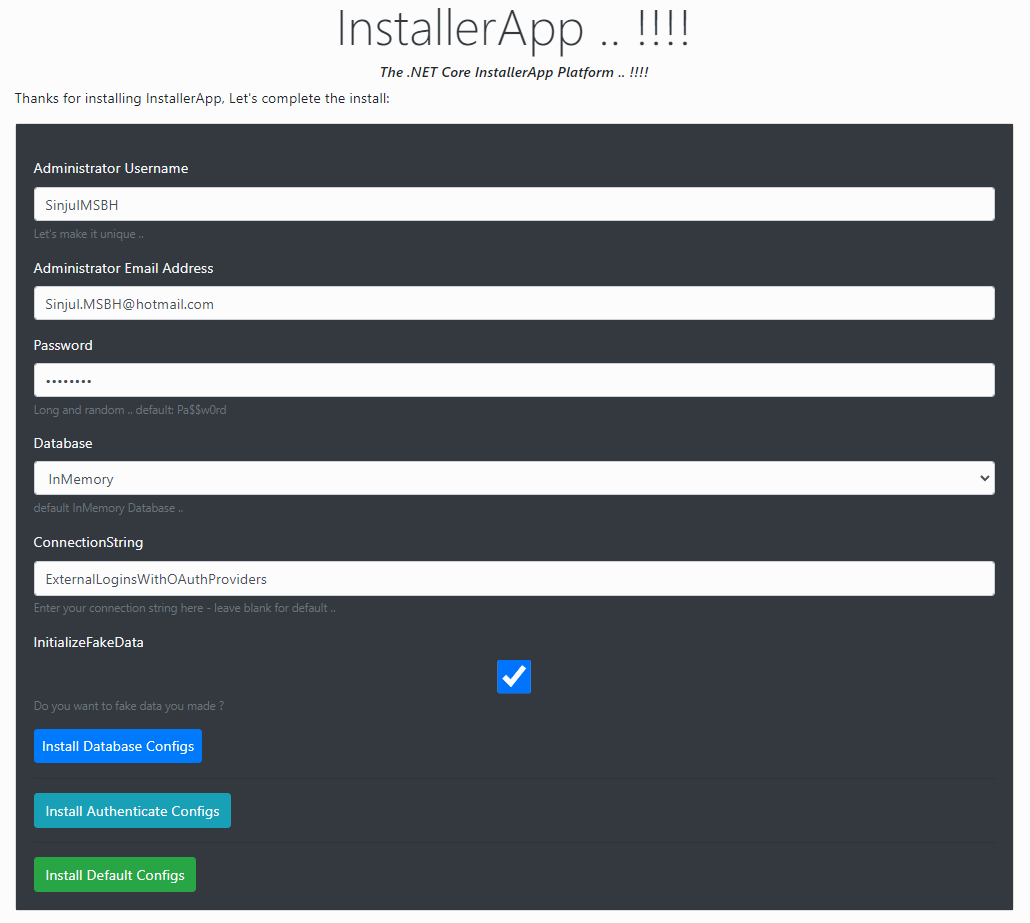Click the "Administrator Username" label
1030x923 pixels.
(111, 169)
